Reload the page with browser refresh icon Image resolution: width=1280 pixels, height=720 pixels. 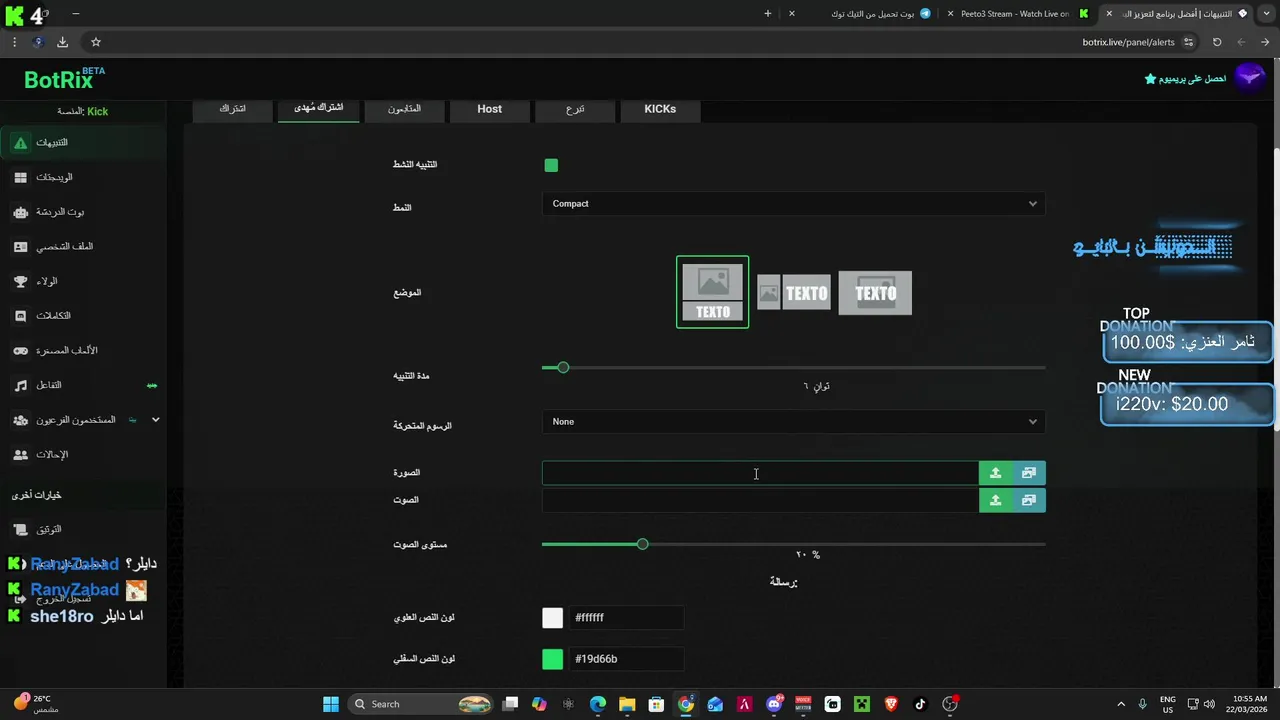tap(1217, 42)
